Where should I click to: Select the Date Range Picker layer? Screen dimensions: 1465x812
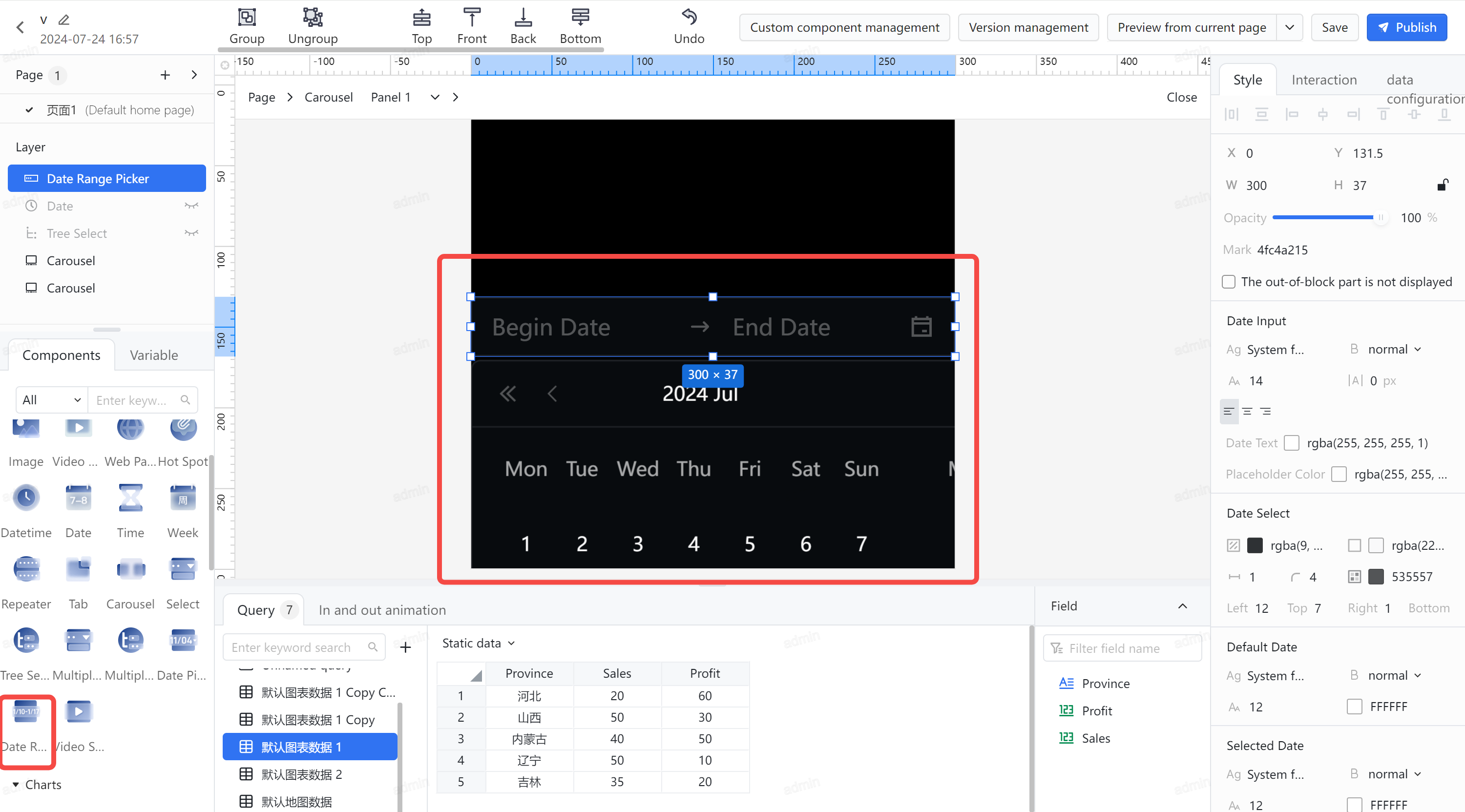[x=107, y=179]
